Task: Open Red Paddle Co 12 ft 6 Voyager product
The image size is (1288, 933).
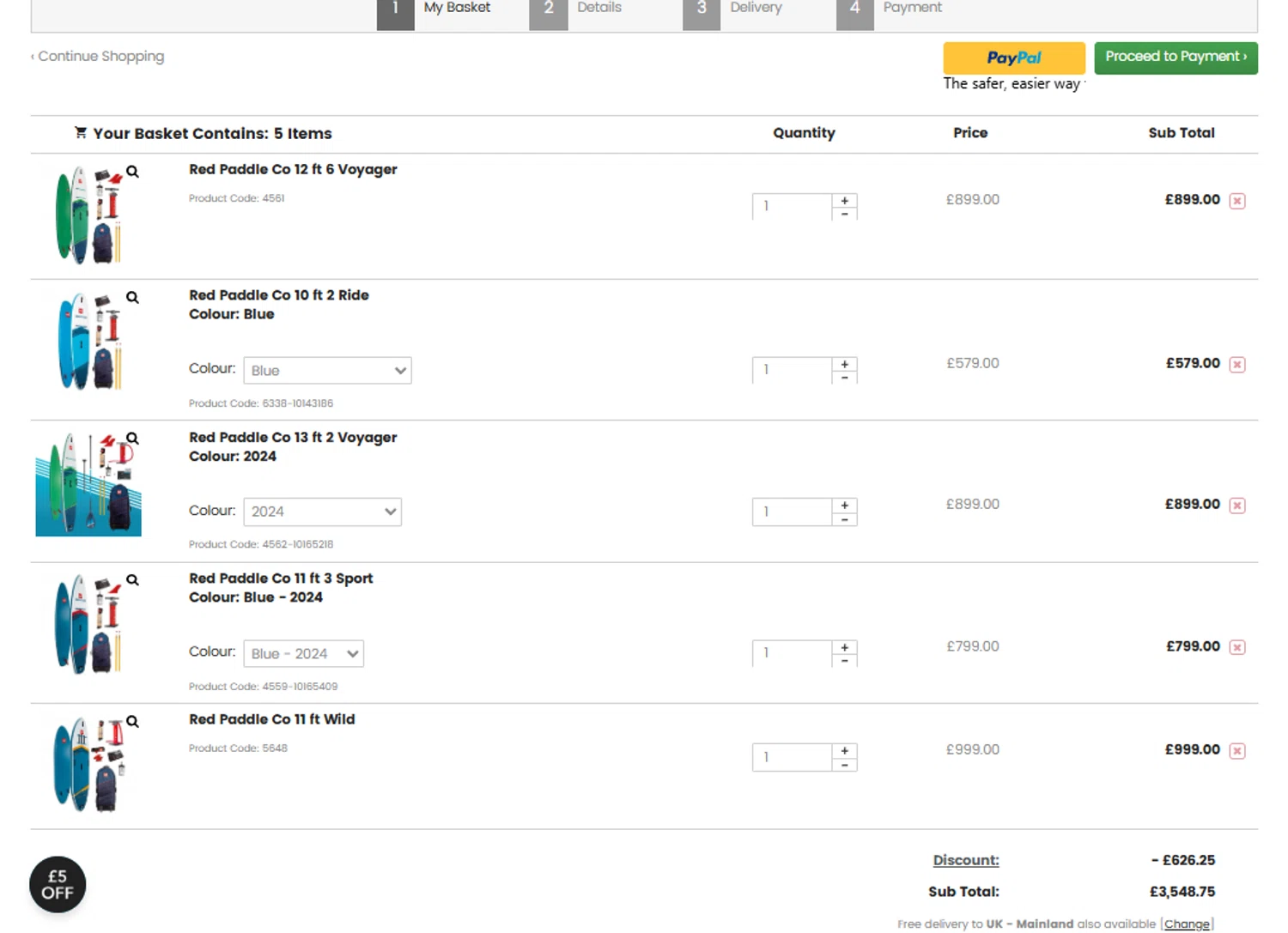Action: point(293,170)
